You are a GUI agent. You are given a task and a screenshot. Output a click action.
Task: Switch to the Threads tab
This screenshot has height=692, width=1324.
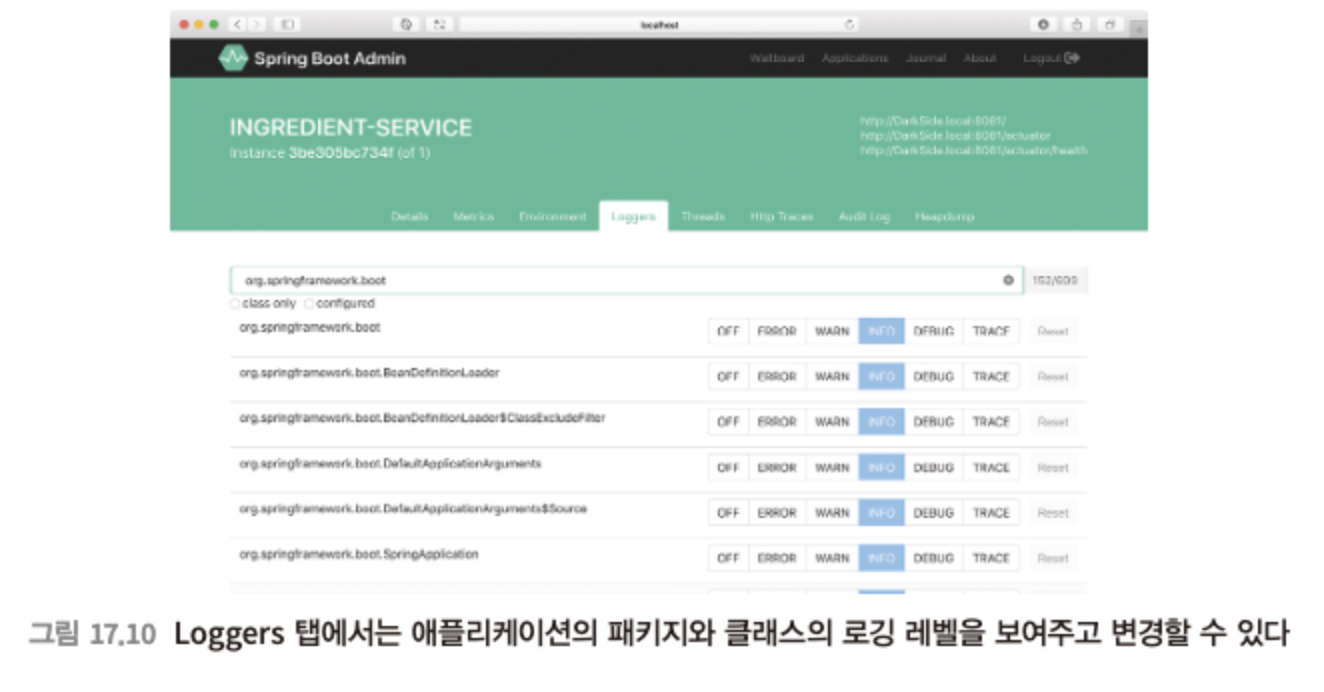tap(703, 216)
